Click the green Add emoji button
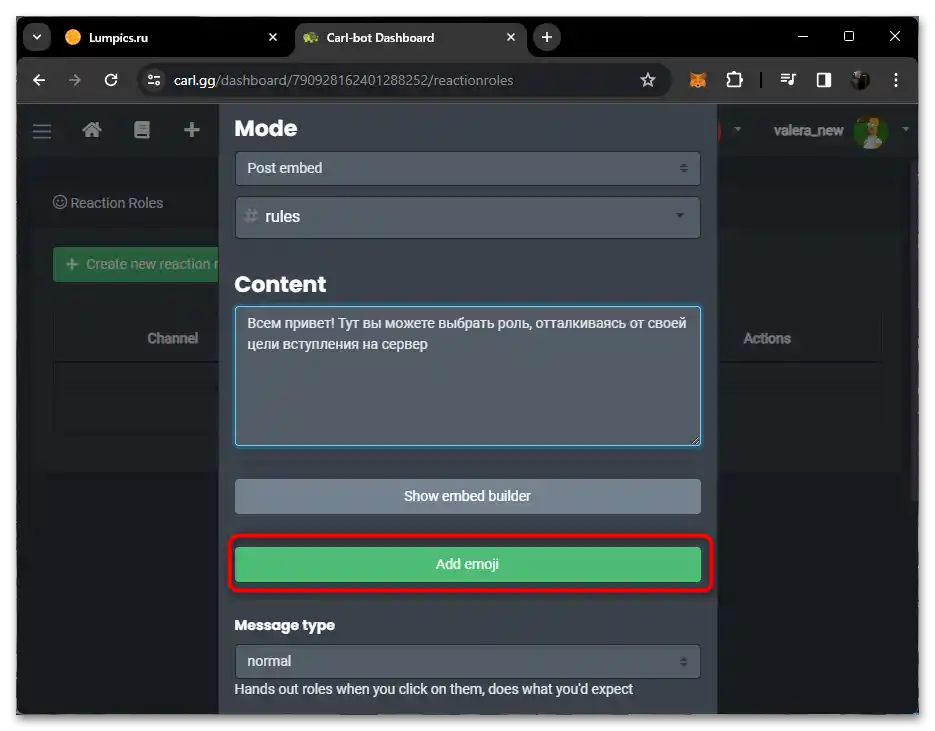 point(468,564)
